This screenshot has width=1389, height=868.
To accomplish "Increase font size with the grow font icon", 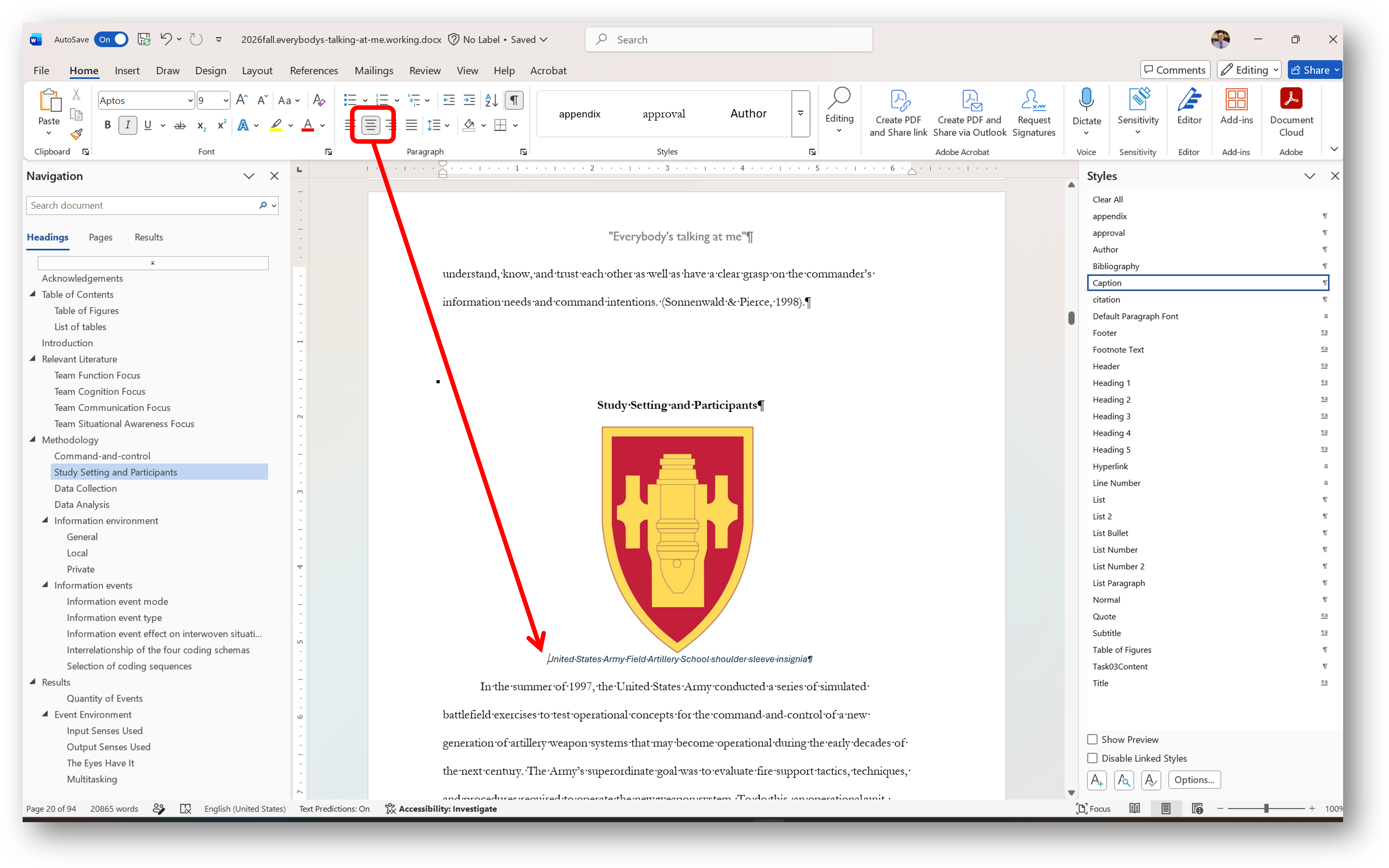I will [242, 100].
